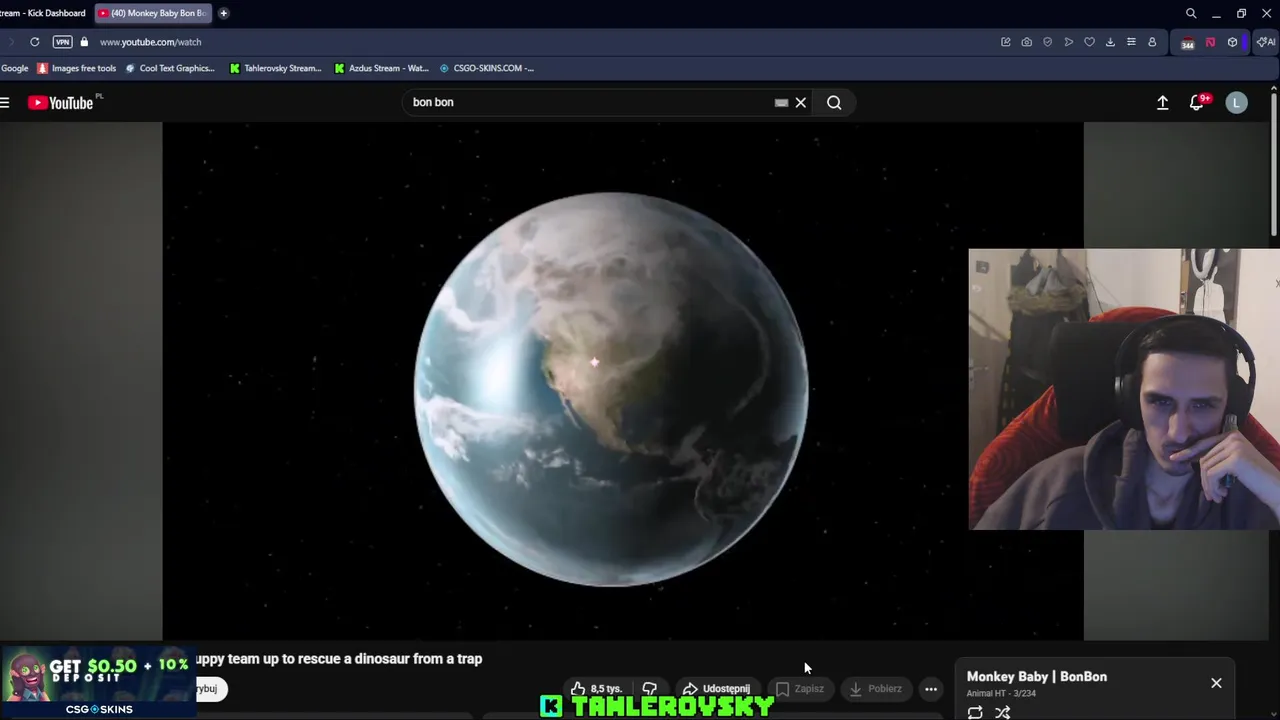Viewport: 1280px width, 720px height.
Task: Toggle the browser VPN badge
Action: coord(62,42)
